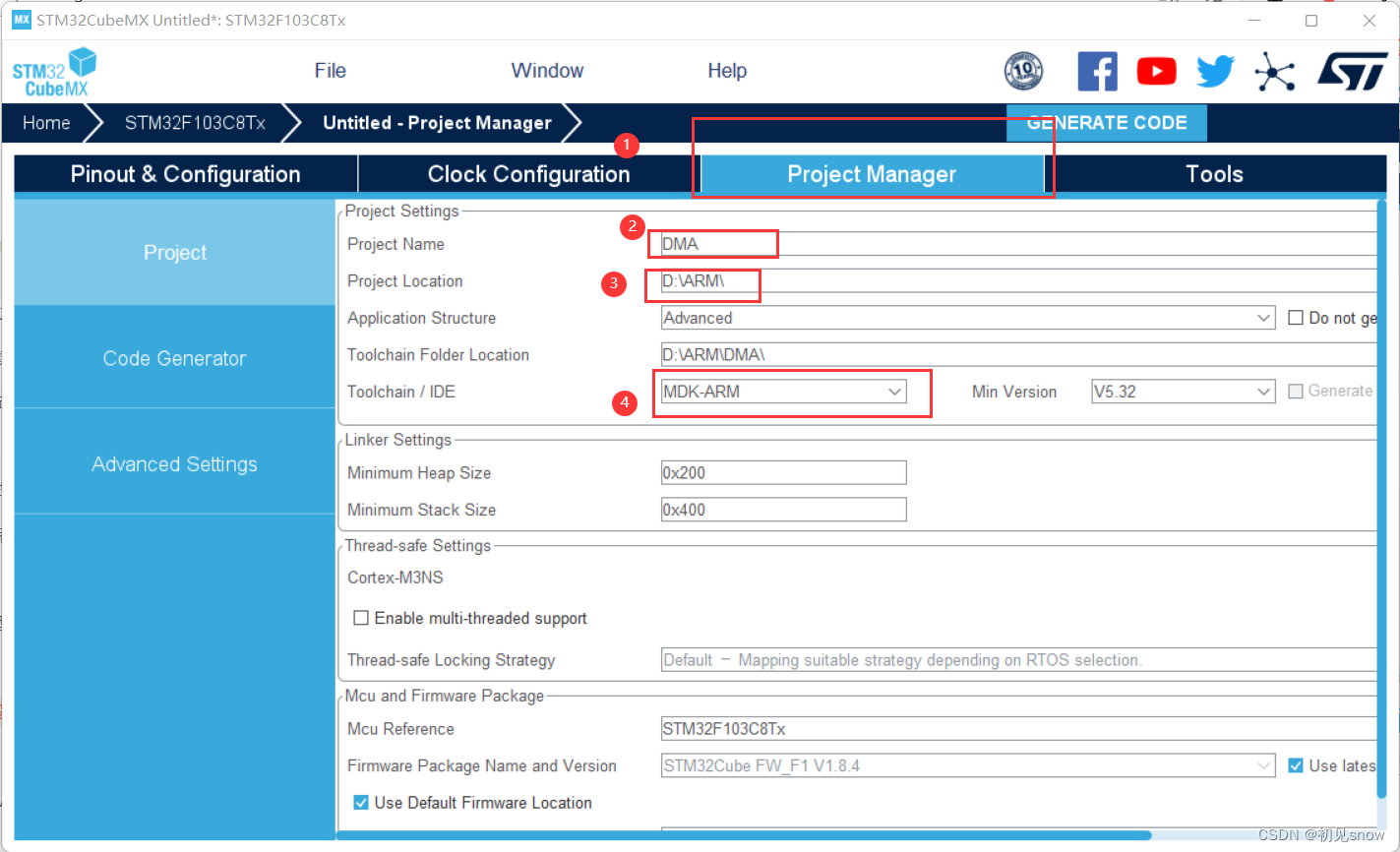Open the Facebook icon link

[1097, 71]
